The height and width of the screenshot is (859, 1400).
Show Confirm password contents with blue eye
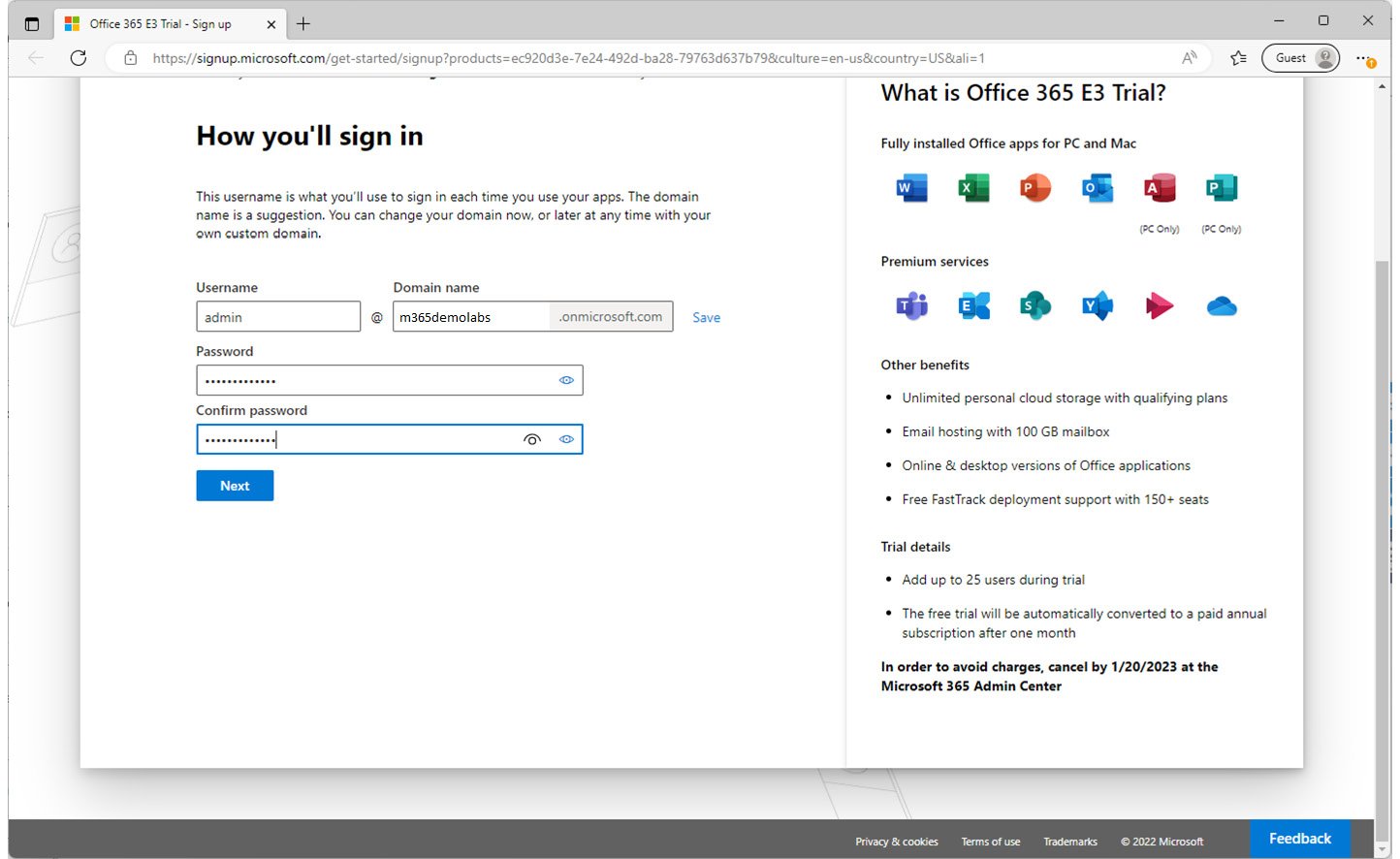(x=566, y=439)
